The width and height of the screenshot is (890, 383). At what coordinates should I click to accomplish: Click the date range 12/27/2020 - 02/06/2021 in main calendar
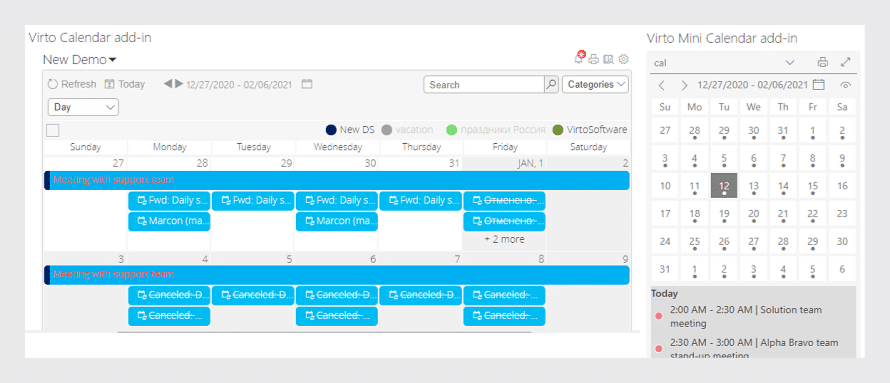click(x=239, y=85)
